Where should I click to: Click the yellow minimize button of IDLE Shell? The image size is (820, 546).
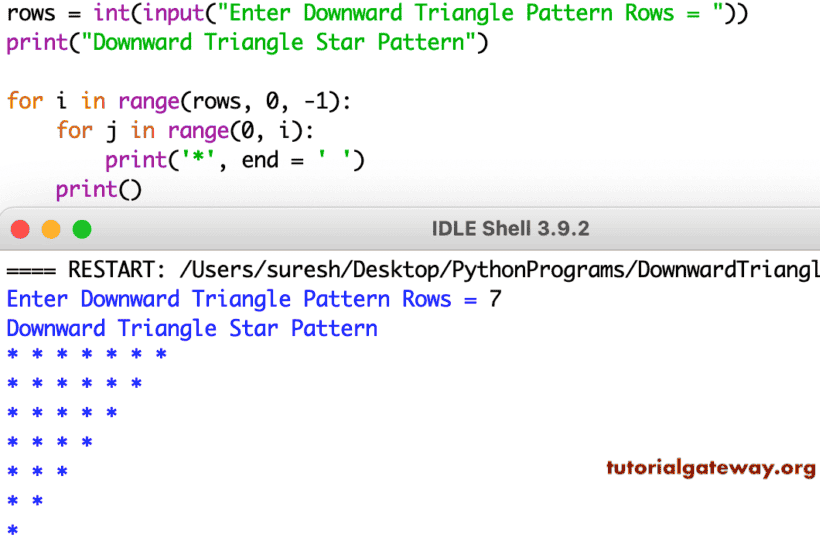pos(51,229)
